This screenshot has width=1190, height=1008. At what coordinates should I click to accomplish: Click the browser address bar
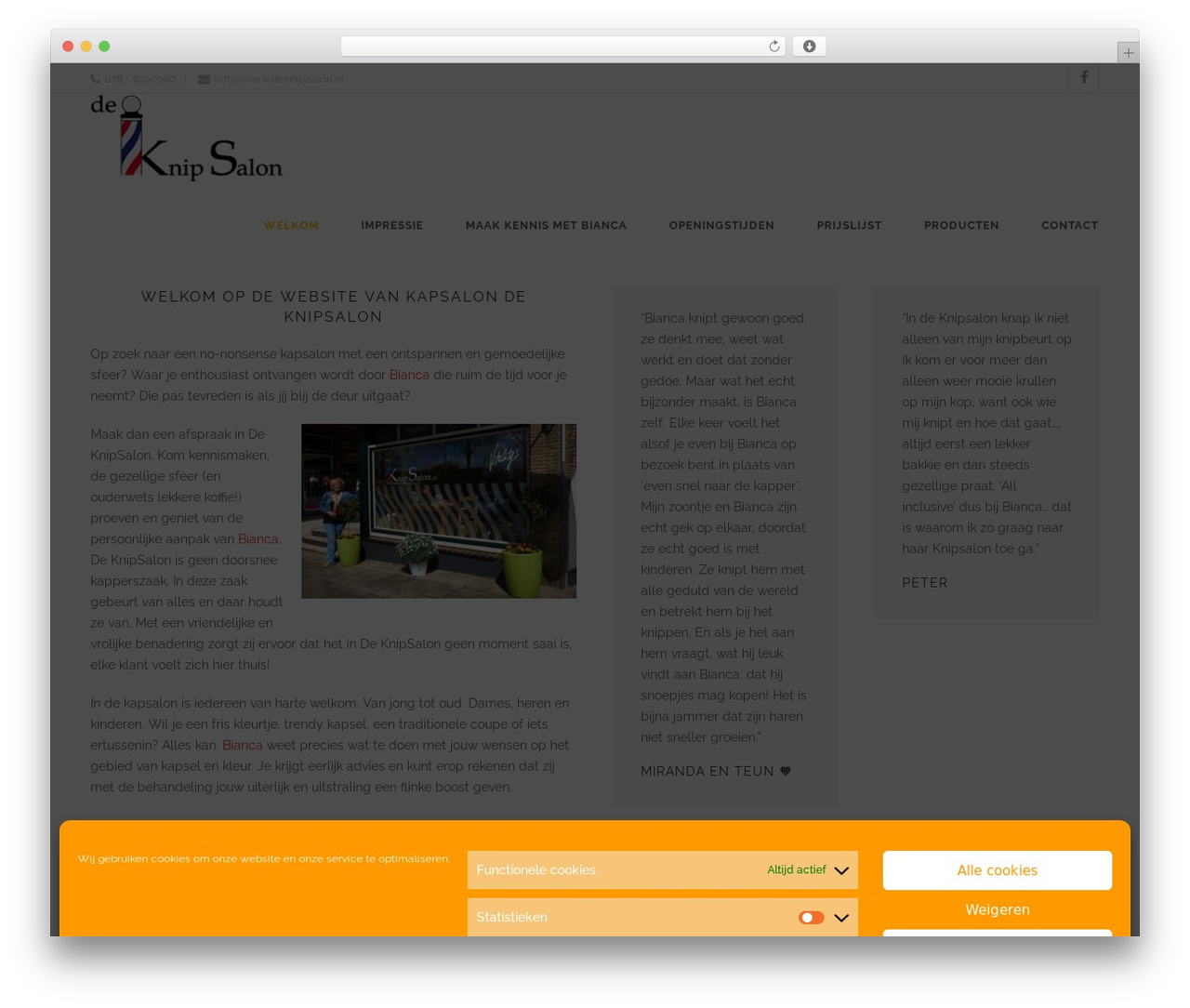point(562,46)
